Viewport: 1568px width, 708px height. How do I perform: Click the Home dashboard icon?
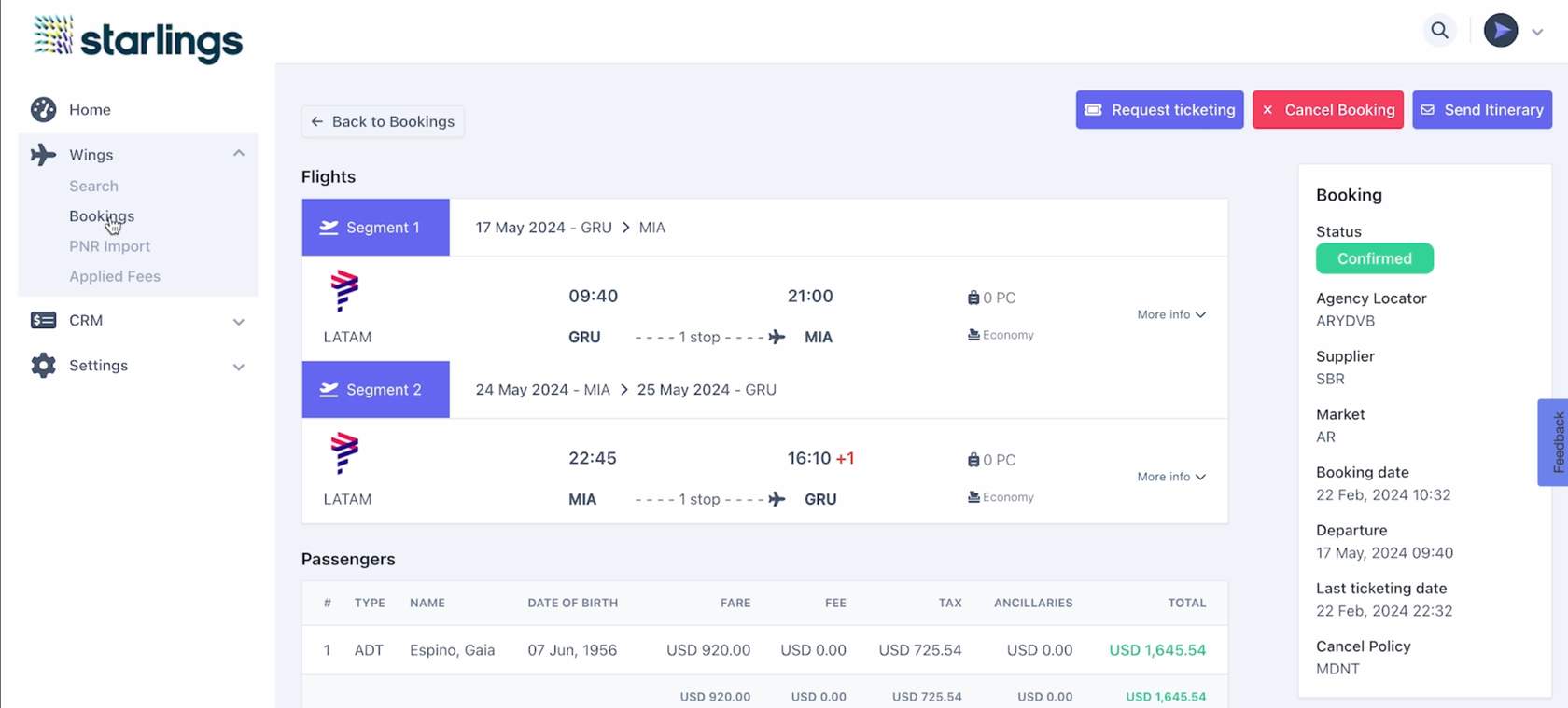point(43,109)
